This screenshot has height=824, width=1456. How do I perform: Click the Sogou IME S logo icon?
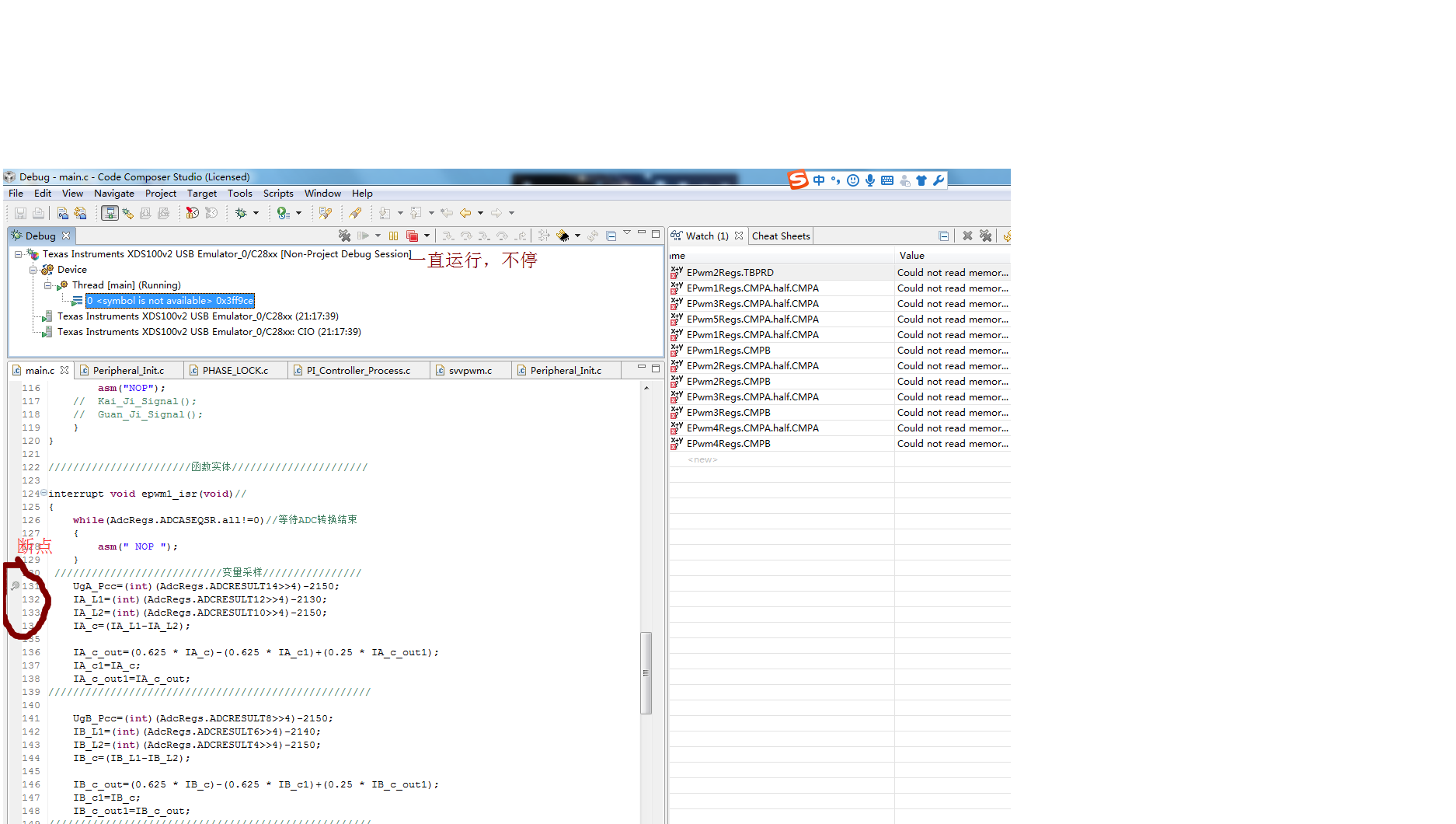click(x=799, y=180)
